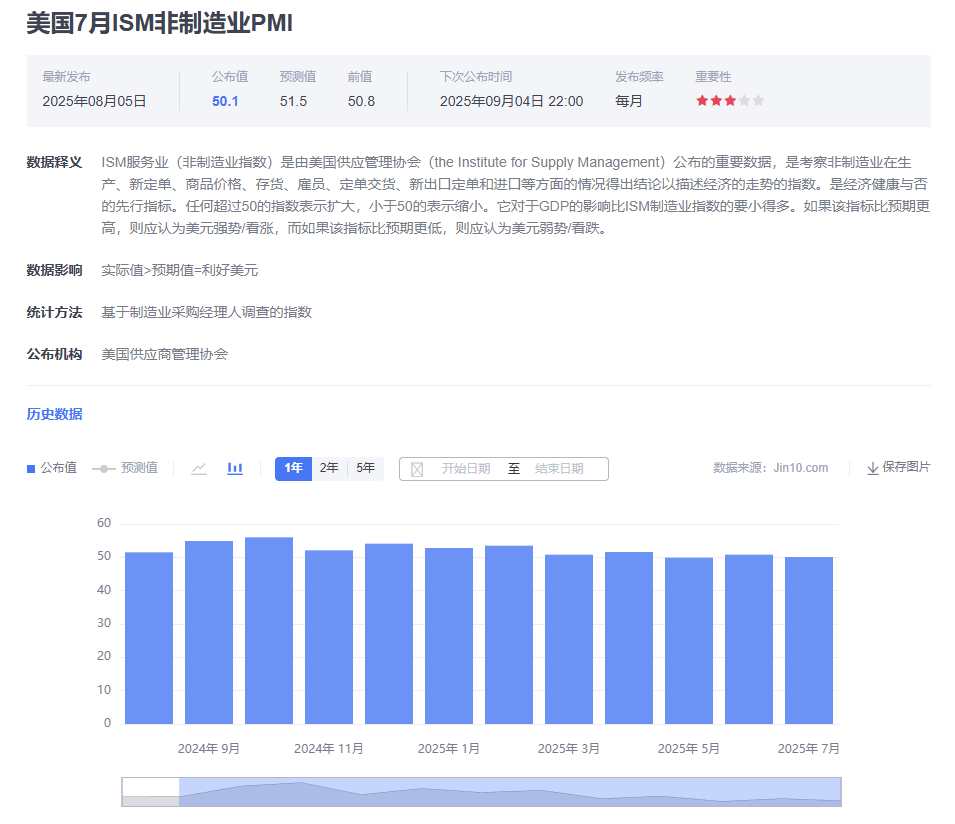The image size is (955, 824).
Task: Click the calendar icon in the date range
Action: pyautogui.click(x=417, y=469)
